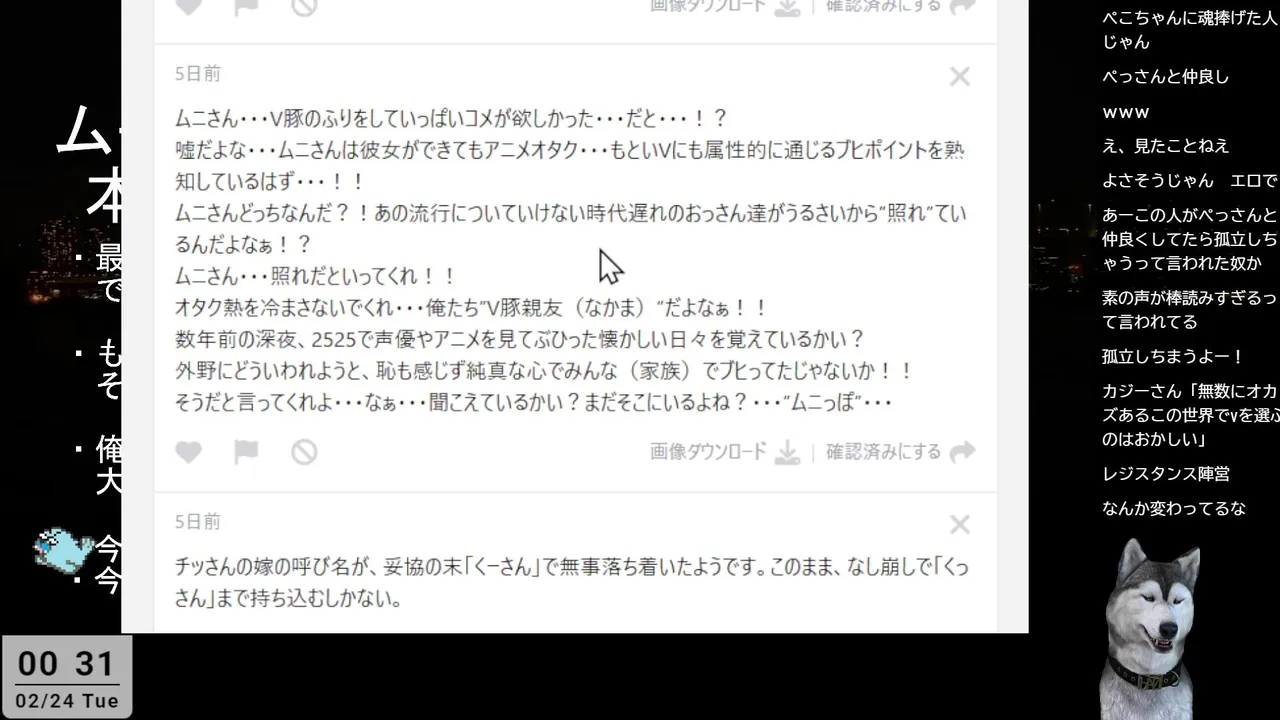Click download arrow icon on top card

coord(788,7)
